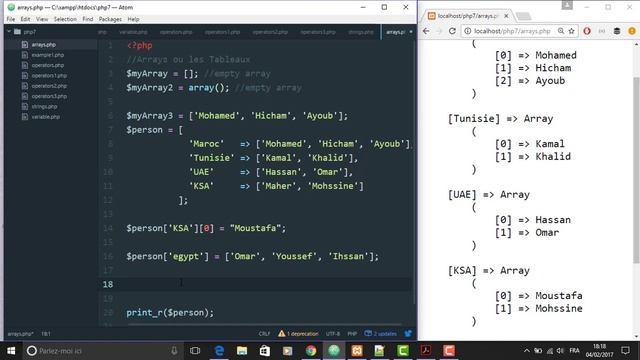This screenshot has height=360, width=640.
Task: Open XAMPP from the taskbar
Action: (357, 351)
